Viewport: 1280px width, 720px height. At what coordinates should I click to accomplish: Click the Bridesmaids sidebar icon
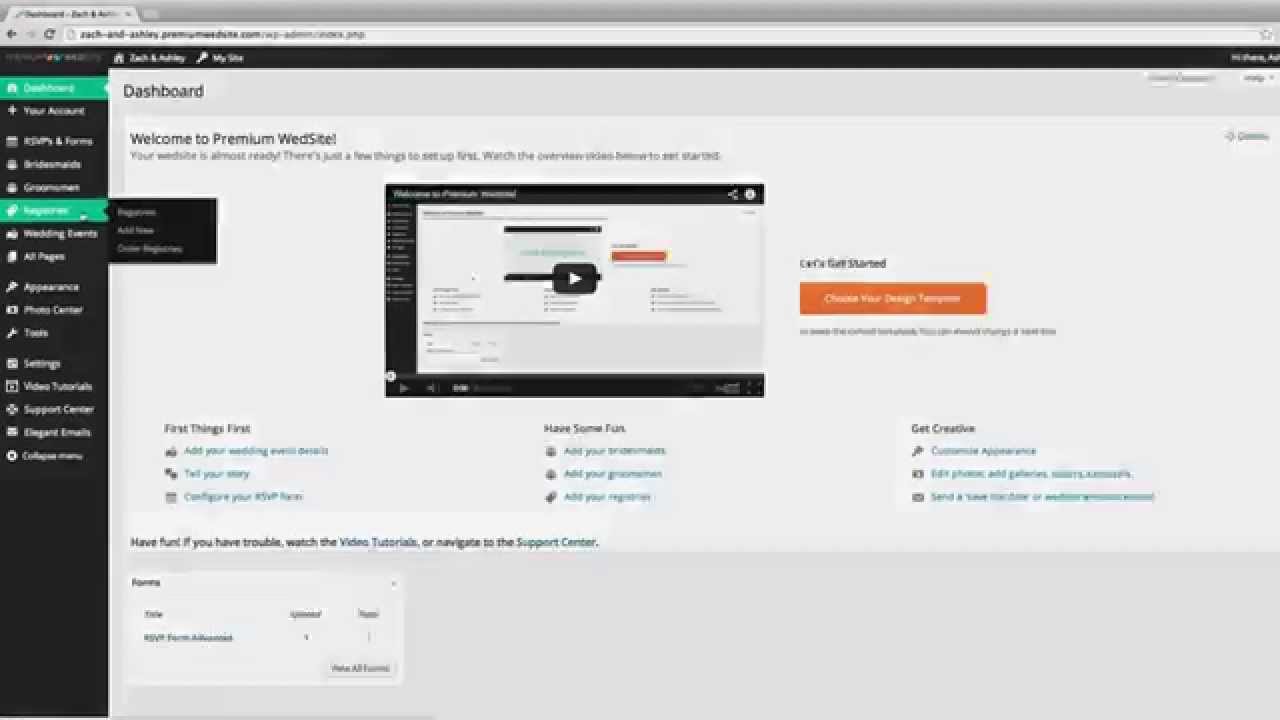12,164
